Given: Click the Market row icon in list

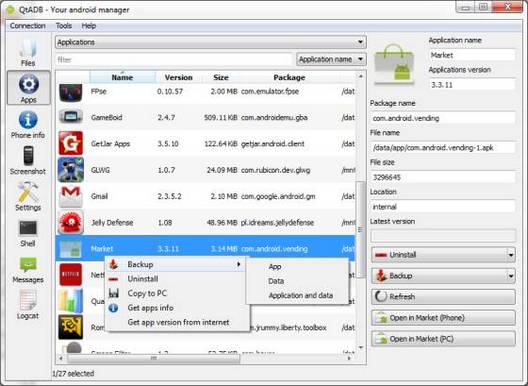Looking at the screenshot, I should pyautogui.click(x=70, y=249).
